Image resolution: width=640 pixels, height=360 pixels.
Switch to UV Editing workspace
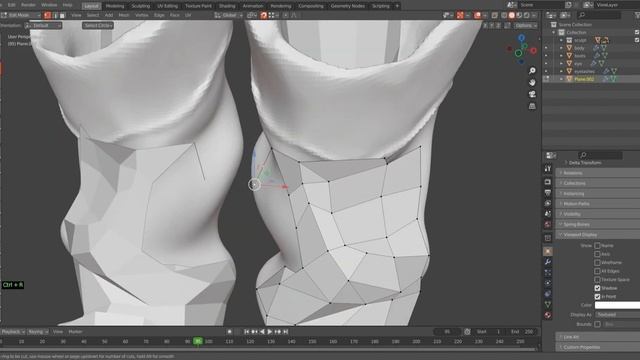[167, 6]
